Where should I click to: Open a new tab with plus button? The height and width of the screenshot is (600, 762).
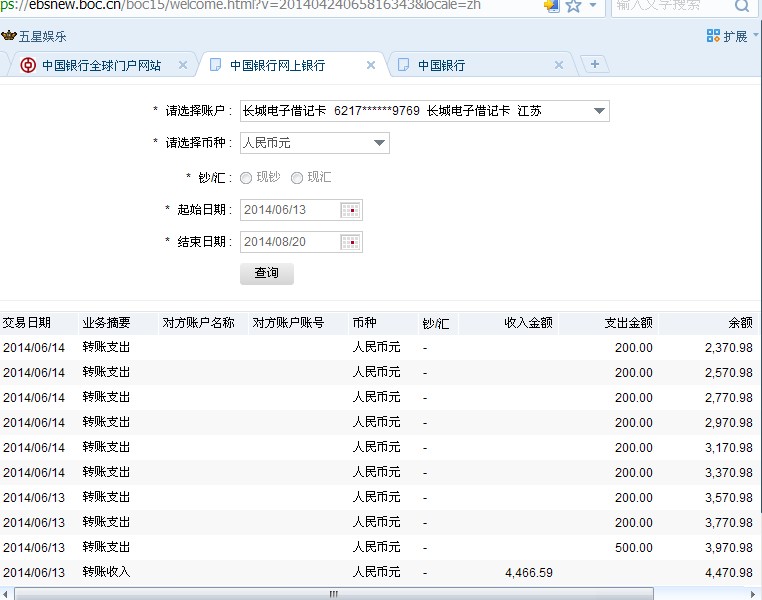[x=595, y=65]
